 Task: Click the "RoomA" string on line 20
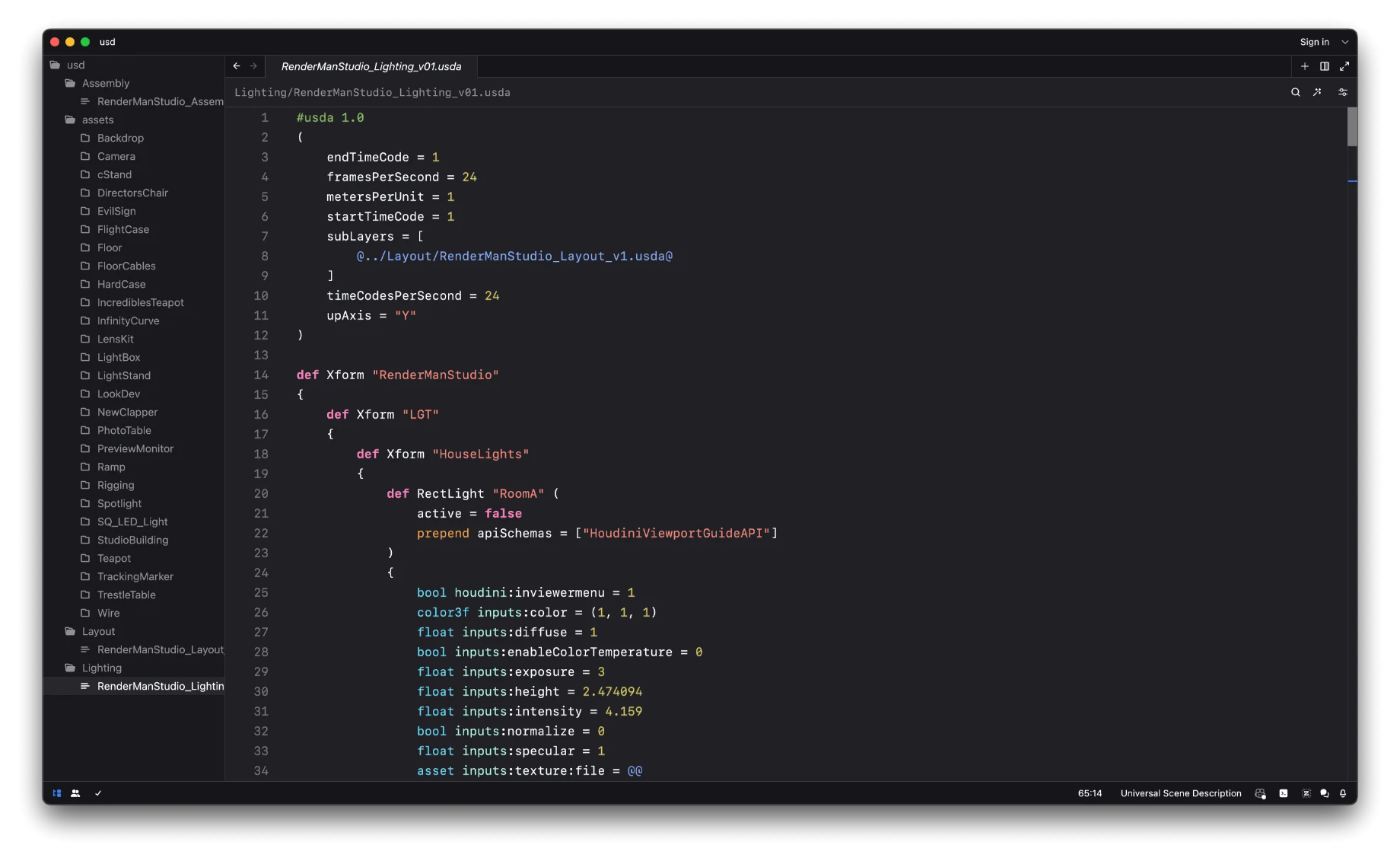[518, 493]
